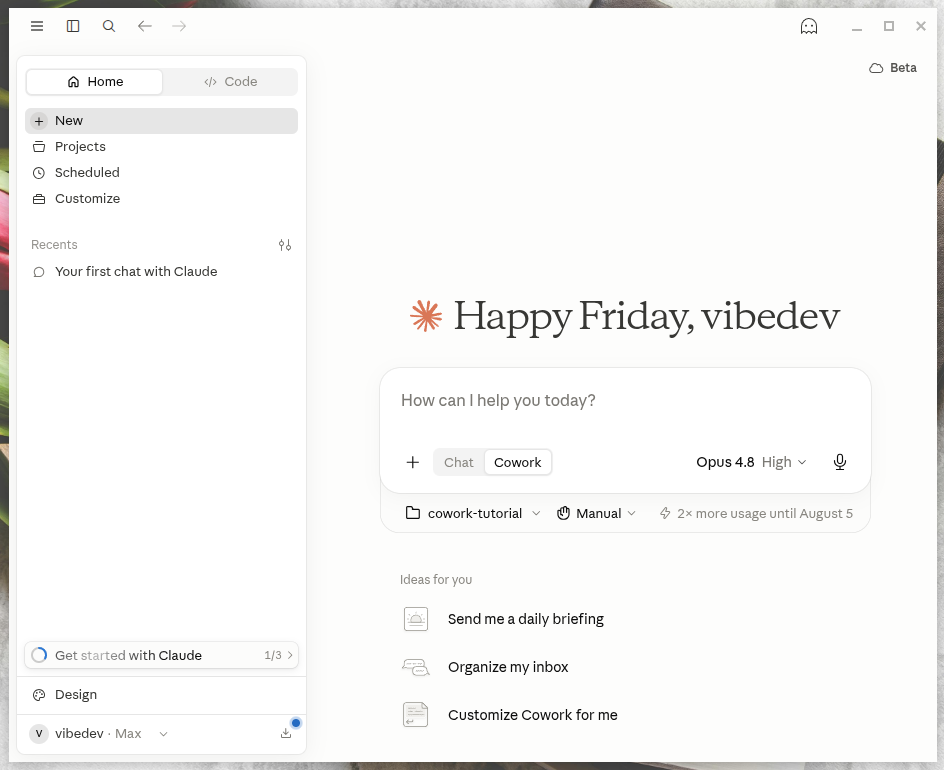This screenshot has height=770, width=944.
Task: Click the Projects sidebar icon
Action: [39, 147]
